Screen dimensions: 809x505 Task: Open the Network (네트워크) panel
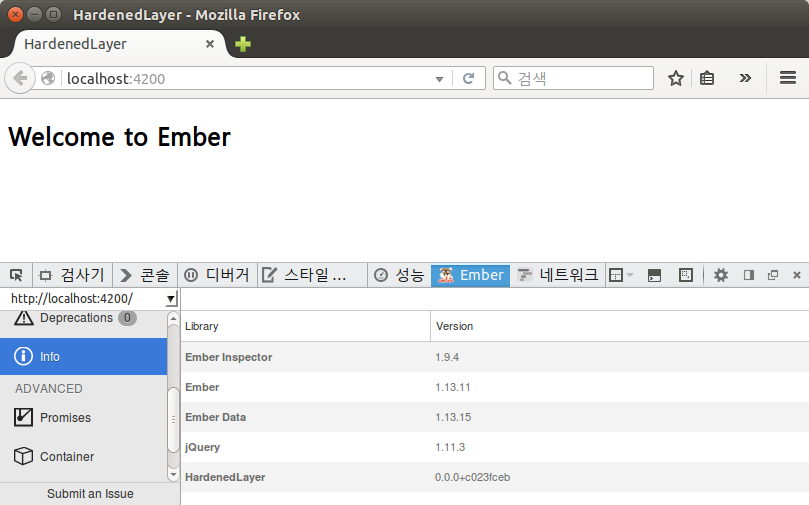pos(558,275)
